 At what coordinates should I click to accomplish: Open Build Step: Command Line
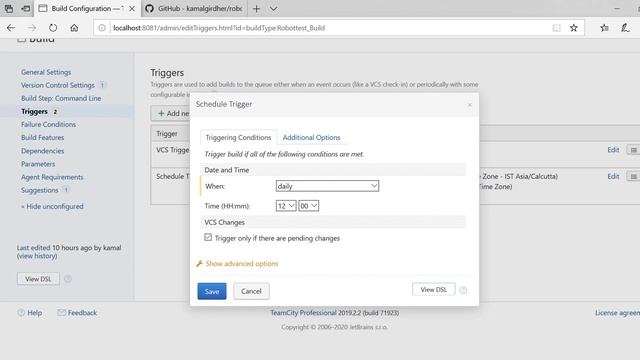[x=61, y=98]
